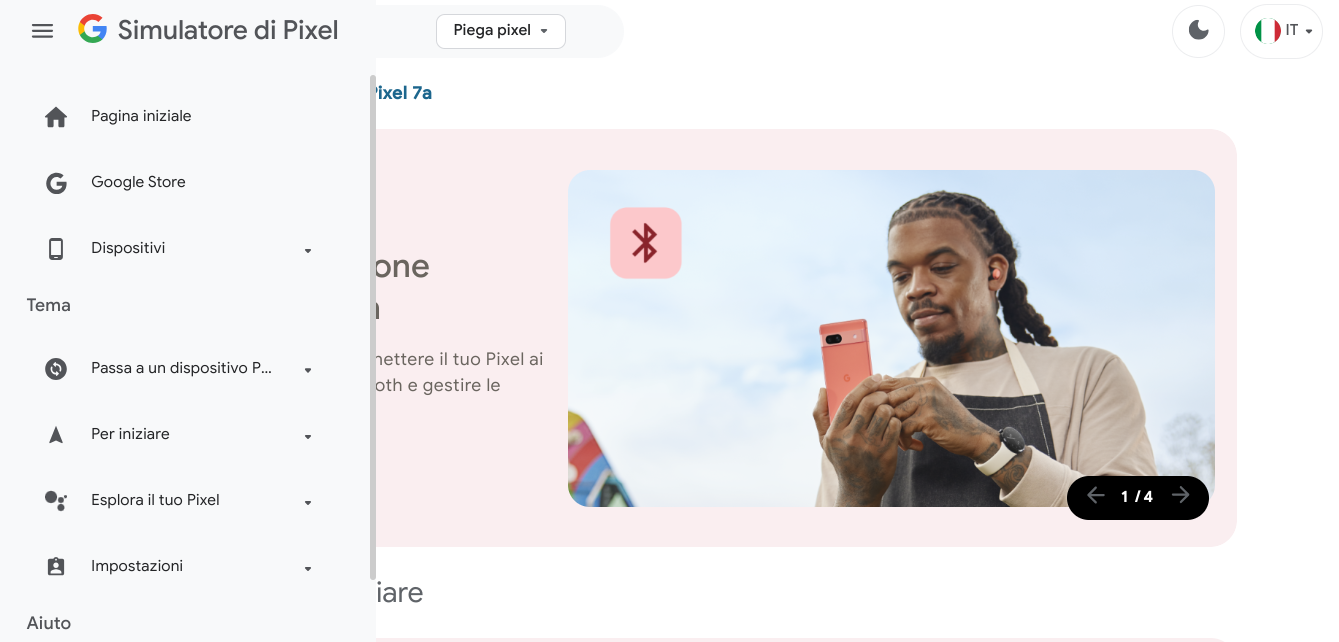The height and width of the screenshot is (642, 1339).
Task: Toggle dark mode with the moon button
Action: coord(1198,31)
